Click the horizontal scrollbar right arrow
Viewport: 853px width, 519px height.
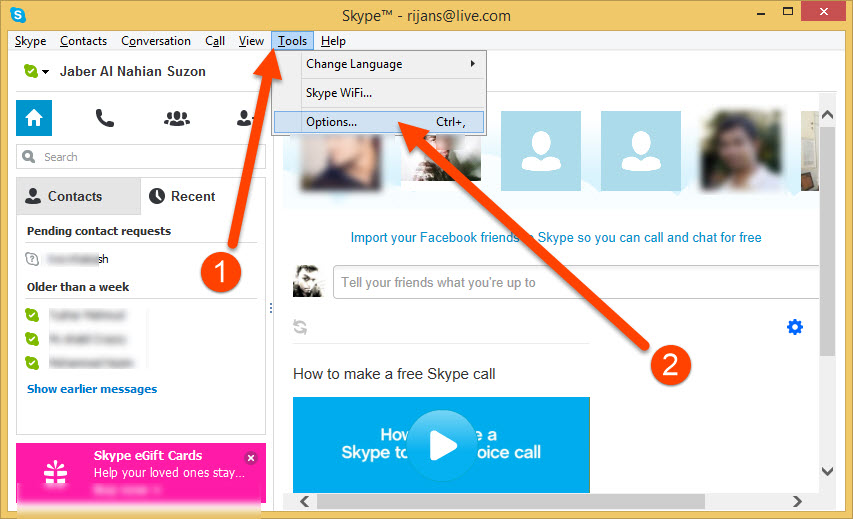click(x=797, y=501)
